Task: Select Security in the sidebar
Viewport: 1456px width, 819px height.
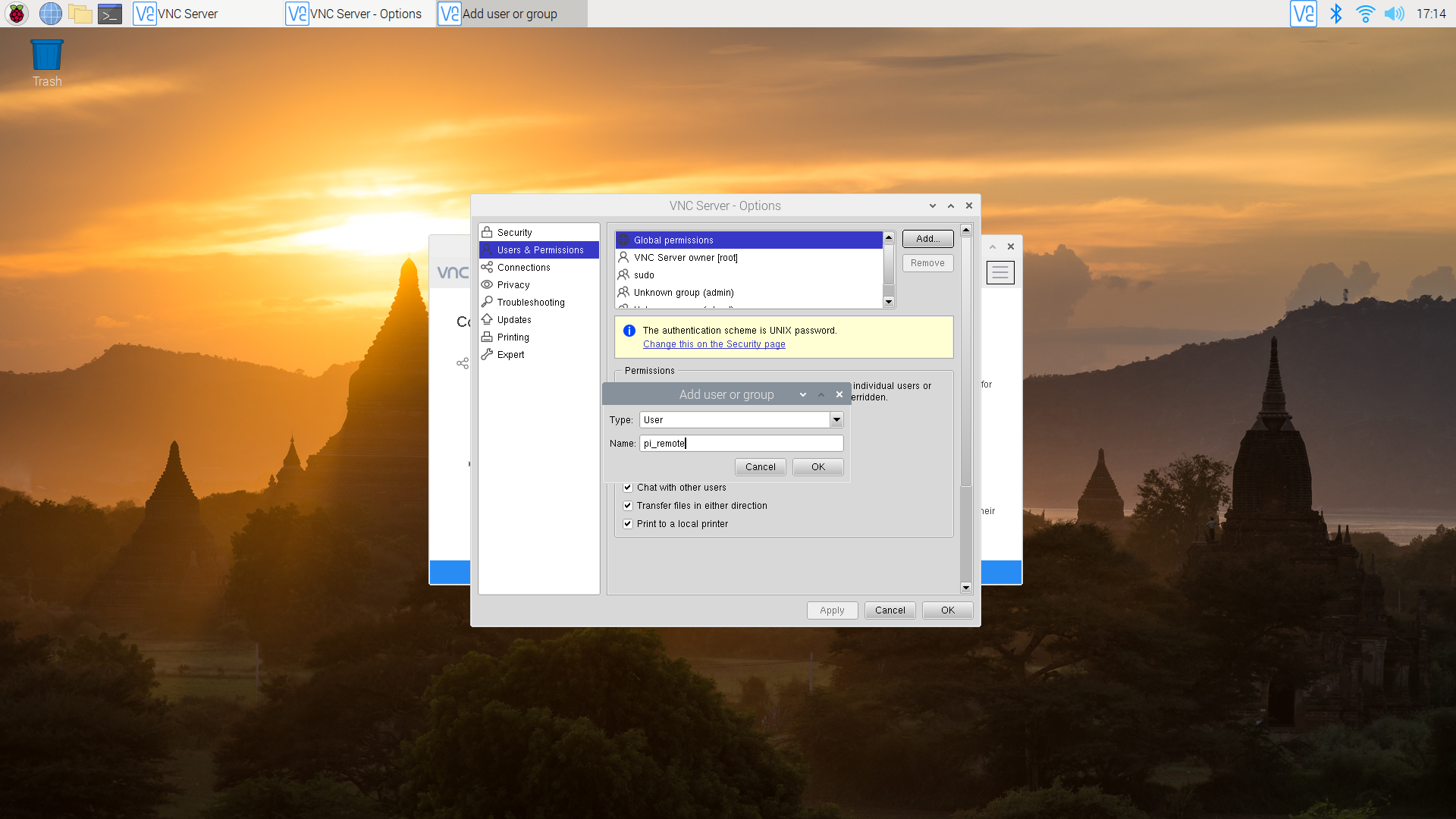Action: [x=514, y=233]
